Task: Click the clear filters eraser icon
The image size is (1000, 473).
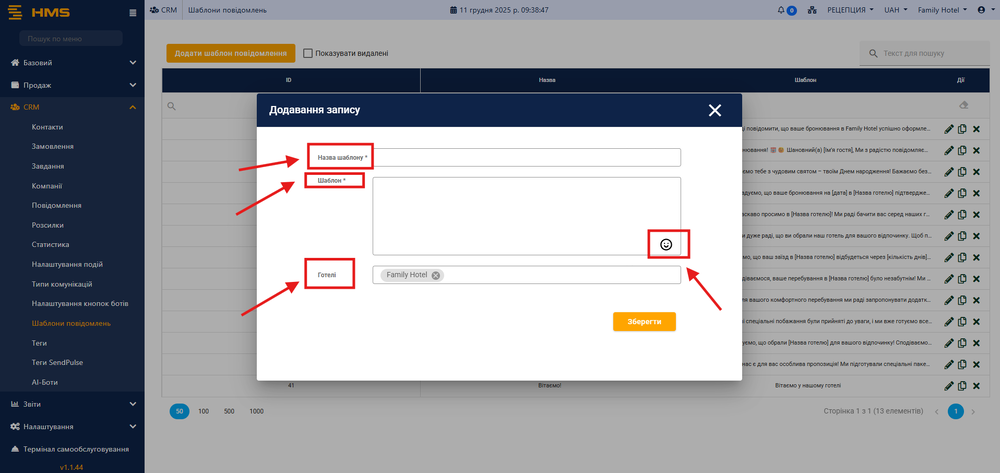Action: point(963,105)
